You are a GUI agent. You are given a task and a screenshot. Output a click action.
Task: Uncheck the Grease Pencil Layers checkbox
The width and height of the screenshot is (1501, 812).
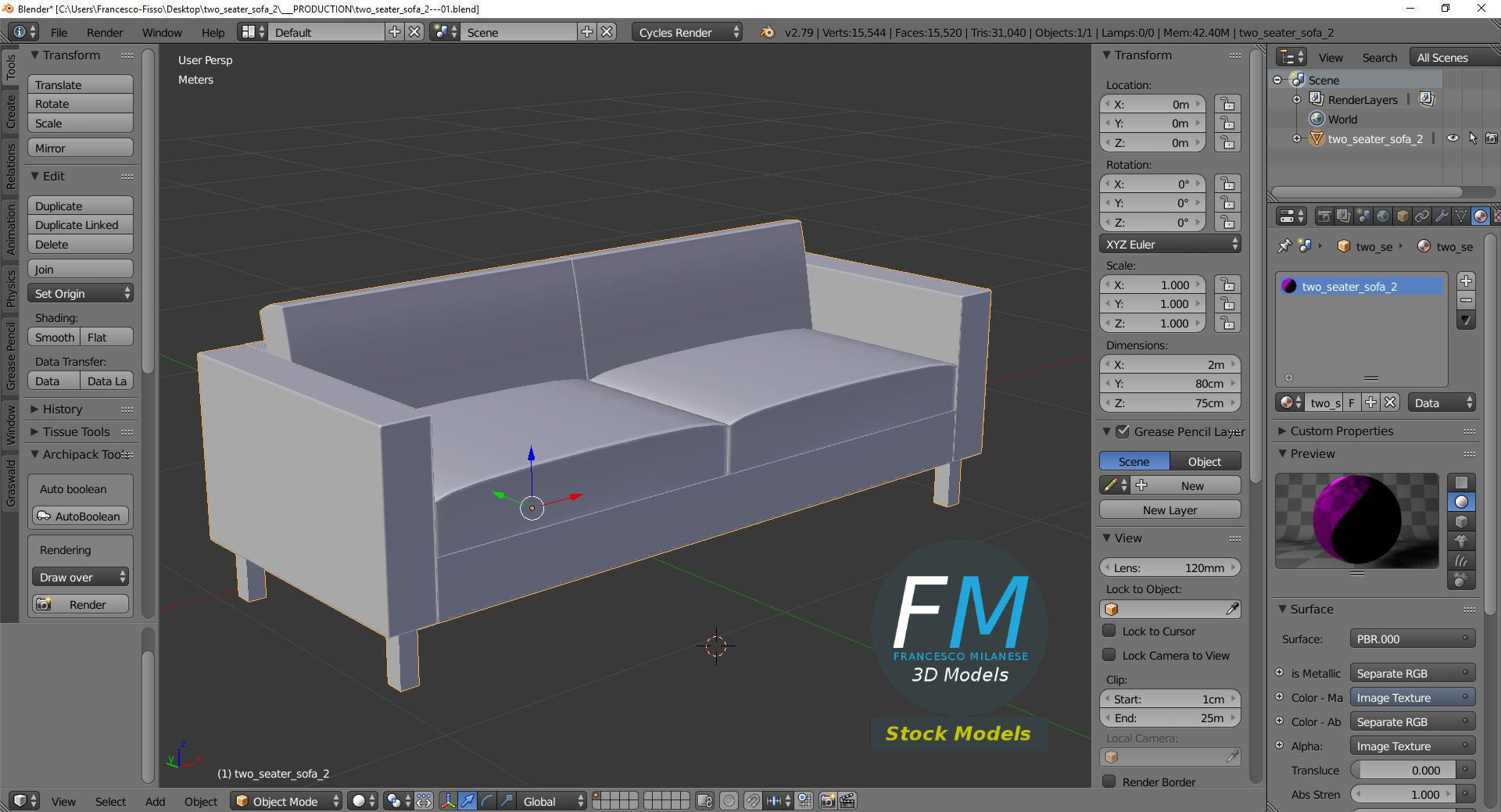click(x=1123, y=431)
